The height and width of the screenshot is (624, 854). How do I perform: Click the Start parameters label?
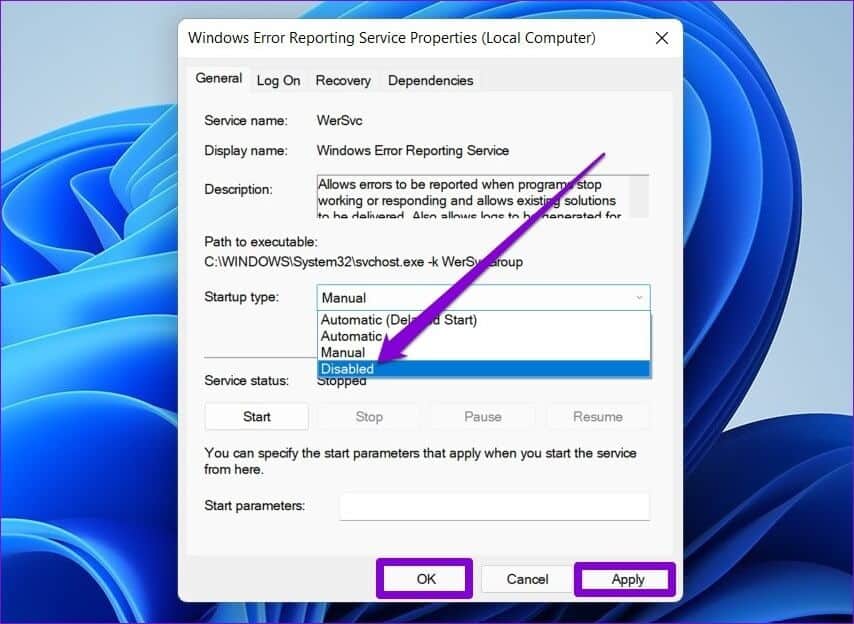pos(254,506)
